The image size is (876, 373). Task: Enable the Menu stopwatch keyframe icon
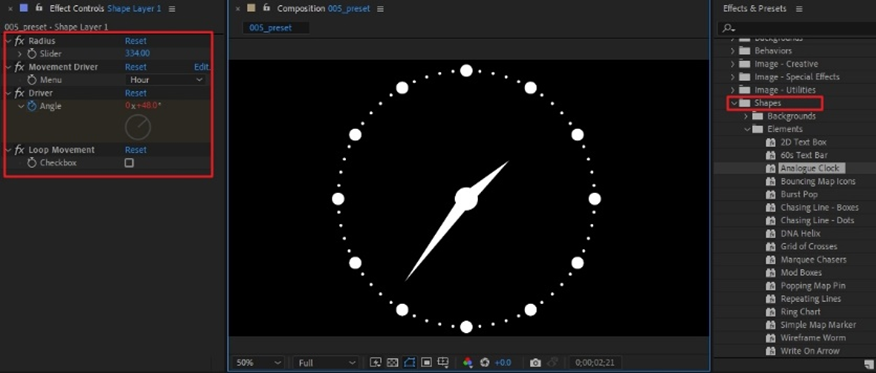[x=32, y=80]
